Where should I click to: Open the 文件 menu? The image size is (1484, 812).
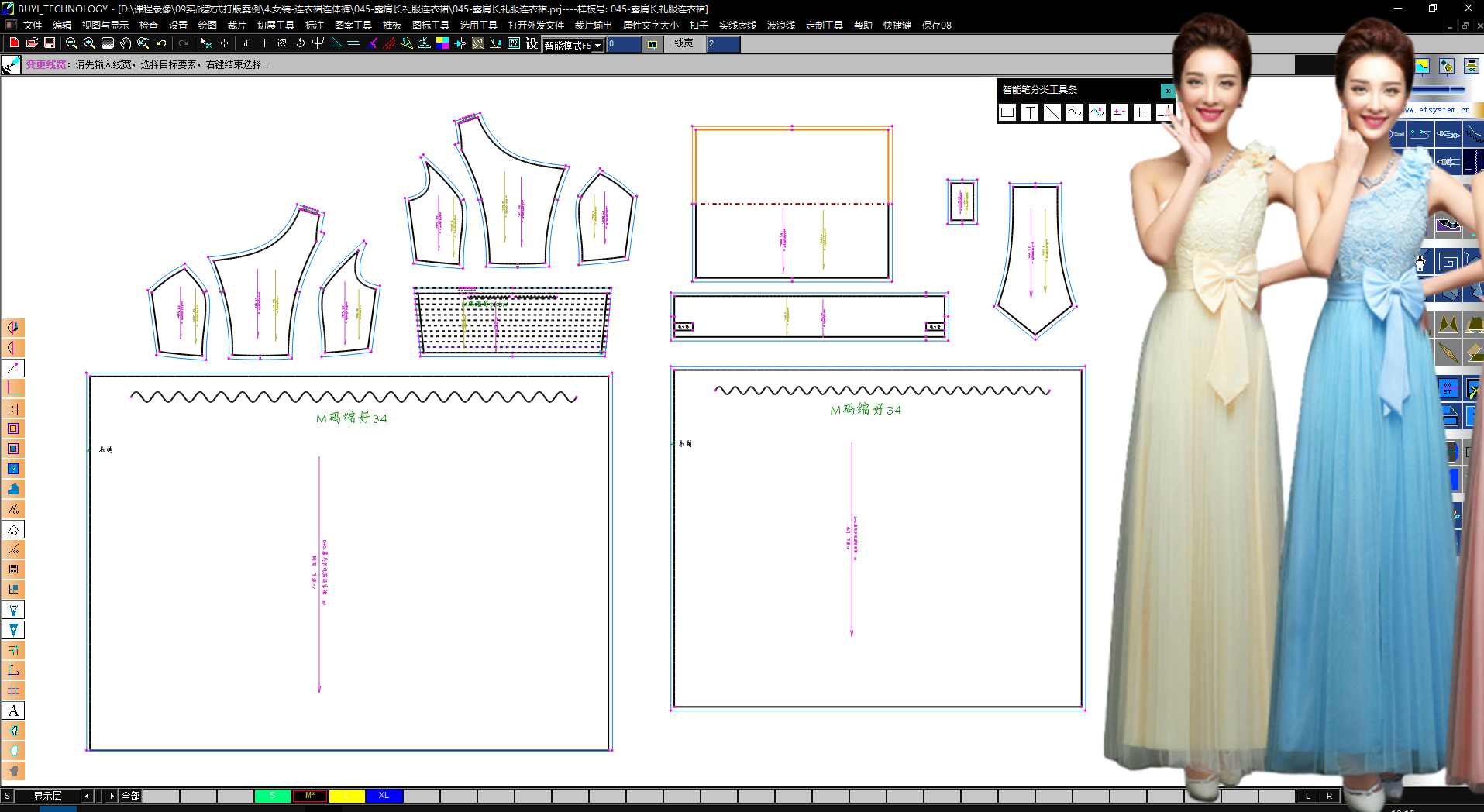pos(33,26)
